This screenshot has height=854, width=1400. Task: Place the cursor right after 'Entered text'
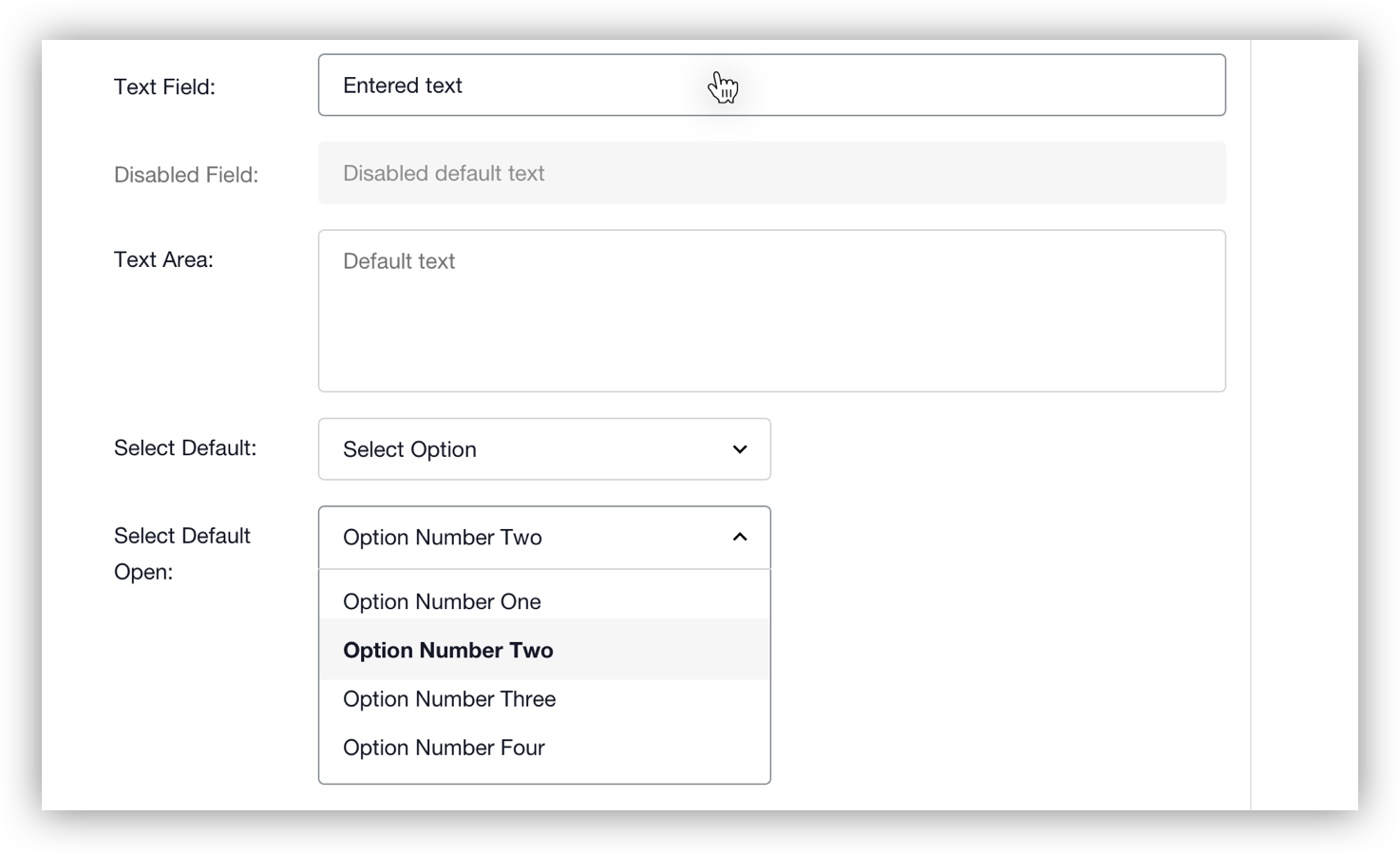[x=464, y=85]
